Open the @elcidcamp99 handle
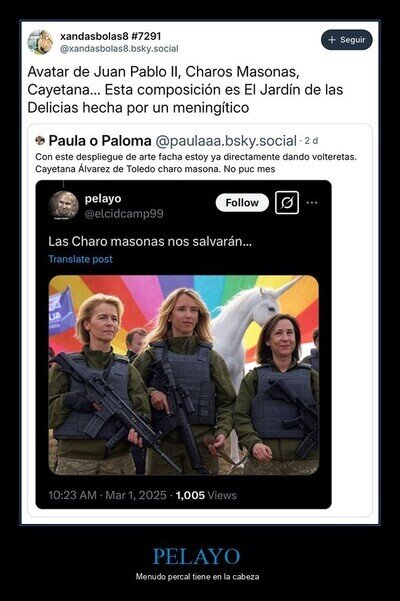This screenshot has height=601, width=400. coord(124,213)
